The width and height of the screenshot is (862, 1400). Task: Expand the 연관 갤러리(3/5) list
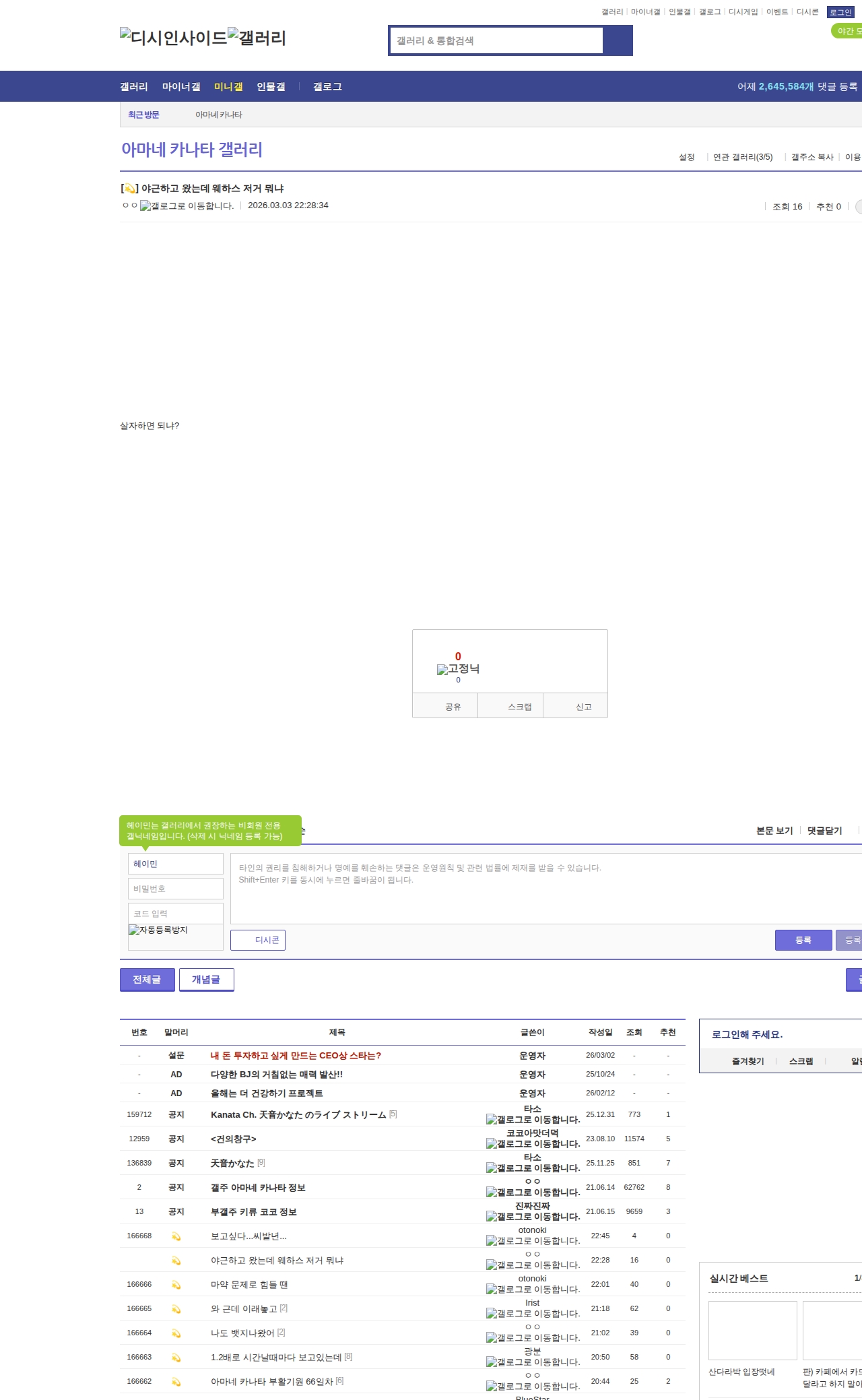pyautogui.click(x=742, y=157)
